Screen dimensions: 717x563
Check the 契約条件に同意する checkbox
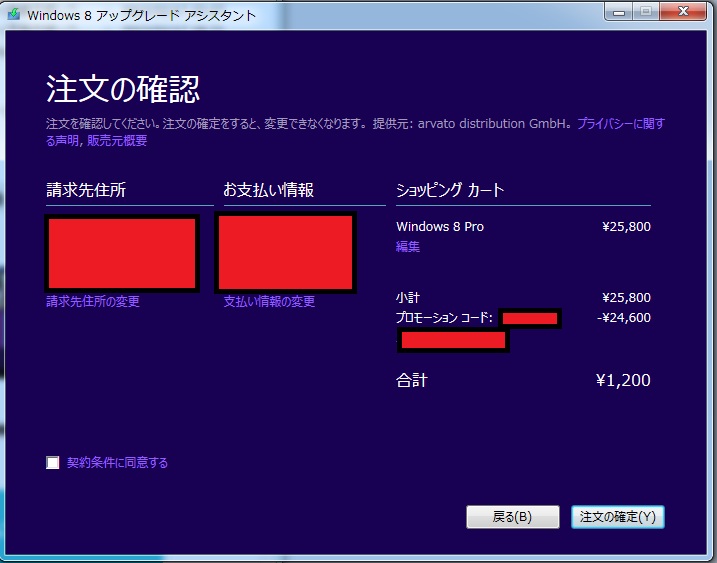(53, 462)
